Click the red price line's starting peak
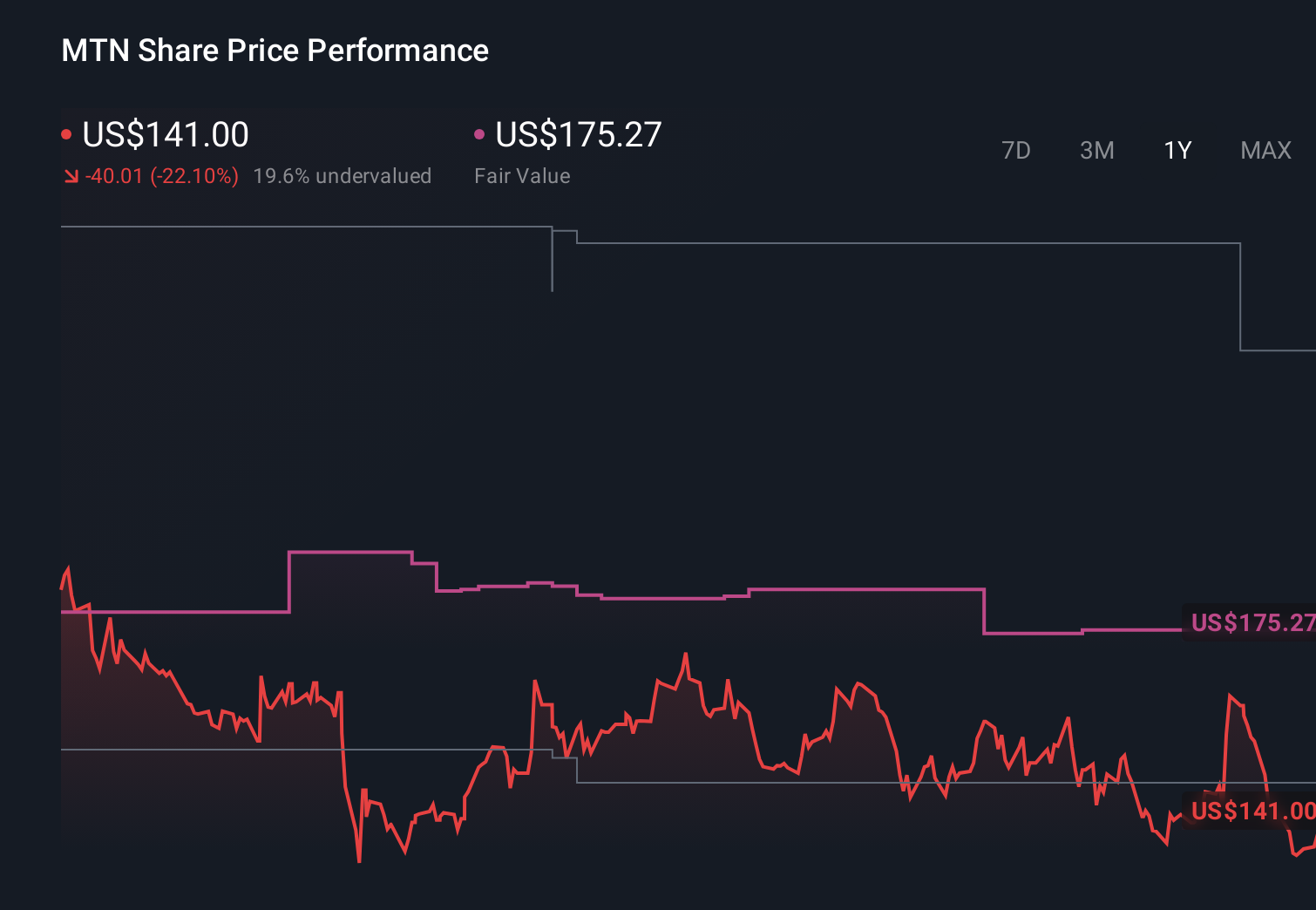 [68, 569]
